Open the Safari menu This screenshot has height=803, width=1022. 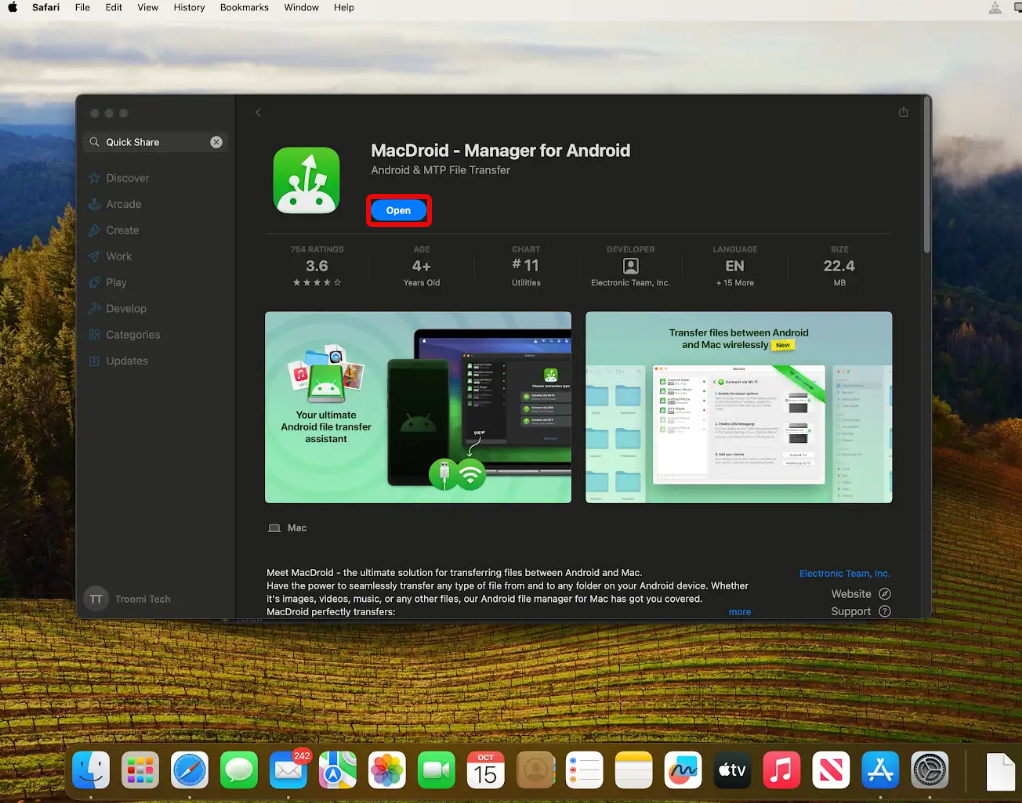[46, 8]
